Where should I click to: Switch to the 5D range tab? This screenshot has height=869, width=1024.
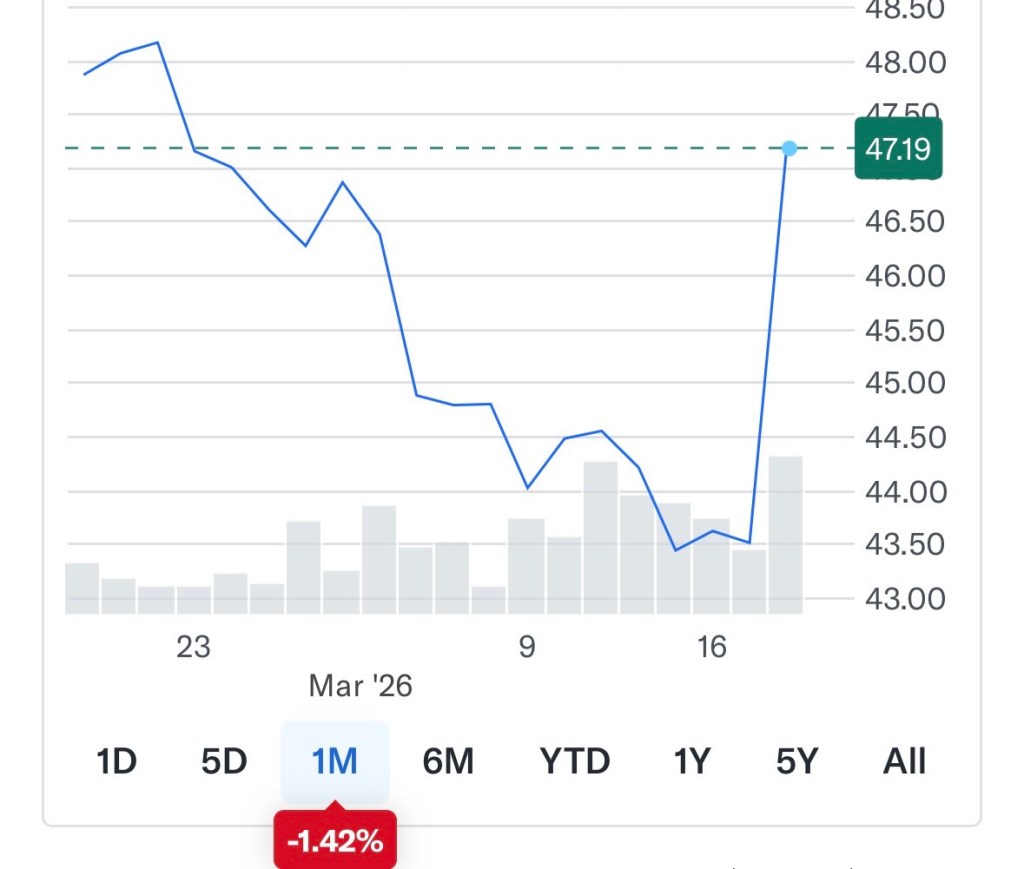coord(224,762)
